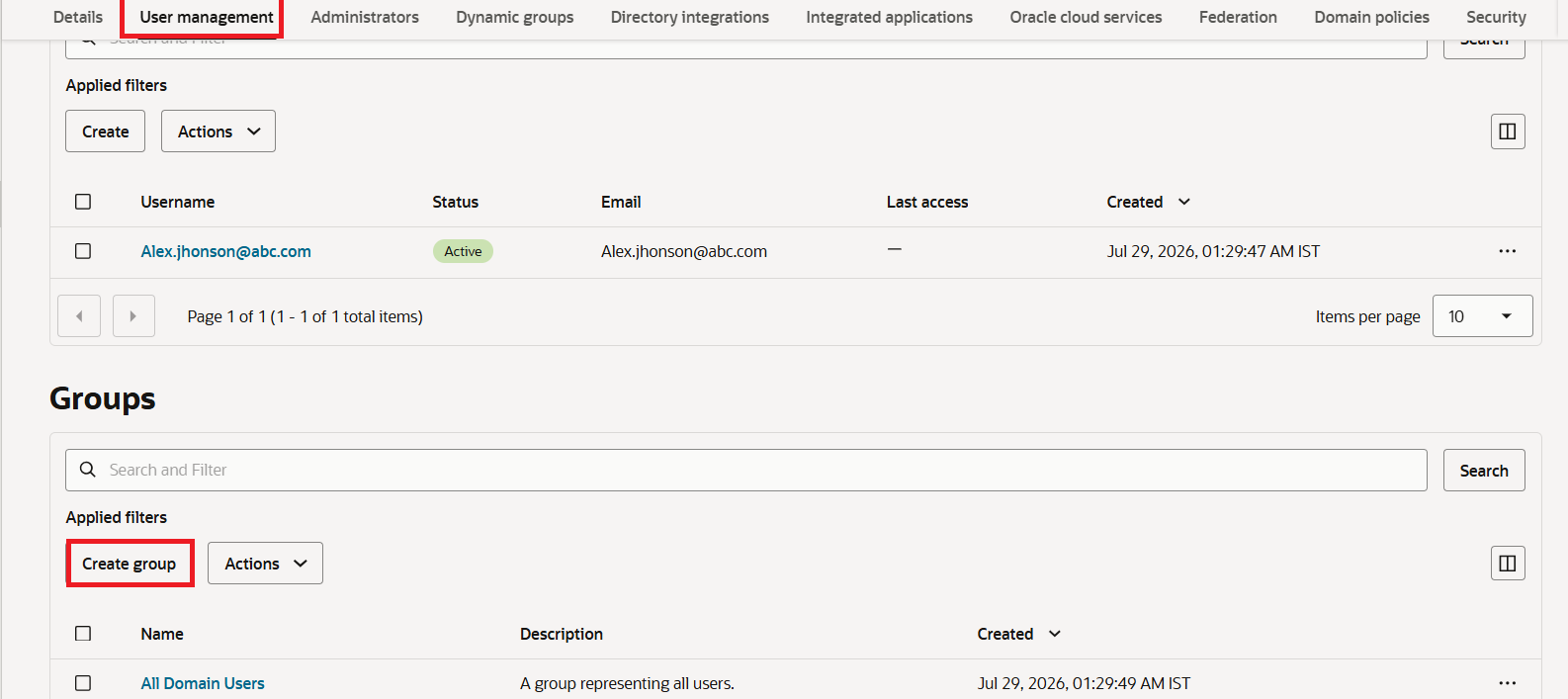Open row actions menu for Alex.jhonson@abc.com
Screen dimensions: 1568x699
(1507, 251)
